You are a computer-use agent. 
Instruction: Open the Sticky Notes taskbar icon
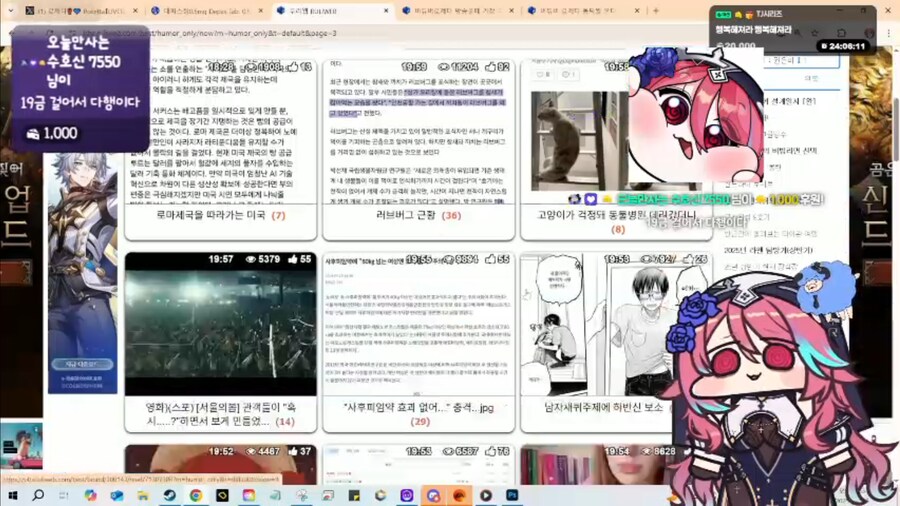[x=354, y=495]
